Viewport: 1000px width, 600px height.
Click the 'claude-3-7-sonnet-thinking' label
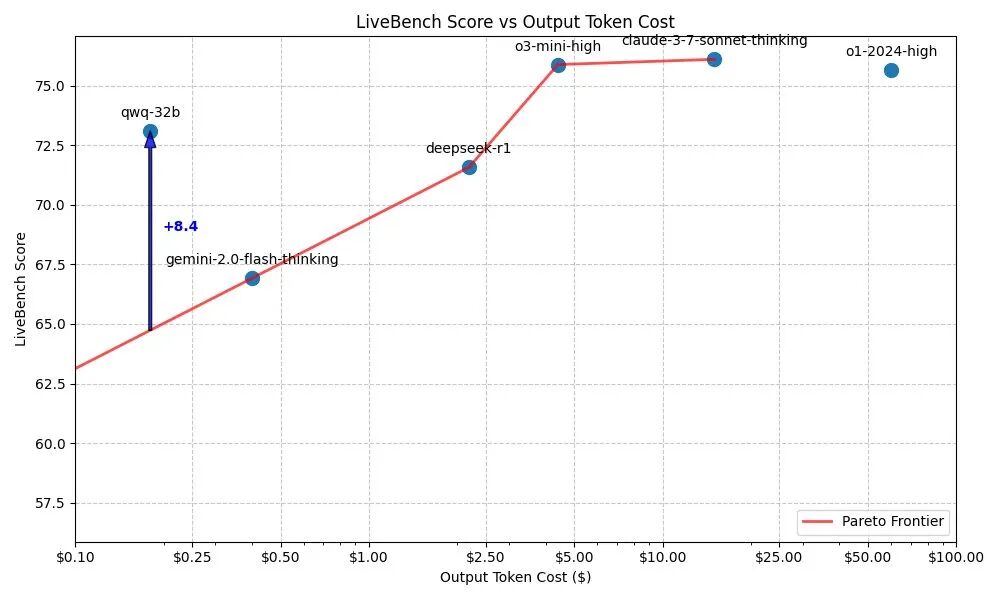pyautogui.click(x=714, y=41)
